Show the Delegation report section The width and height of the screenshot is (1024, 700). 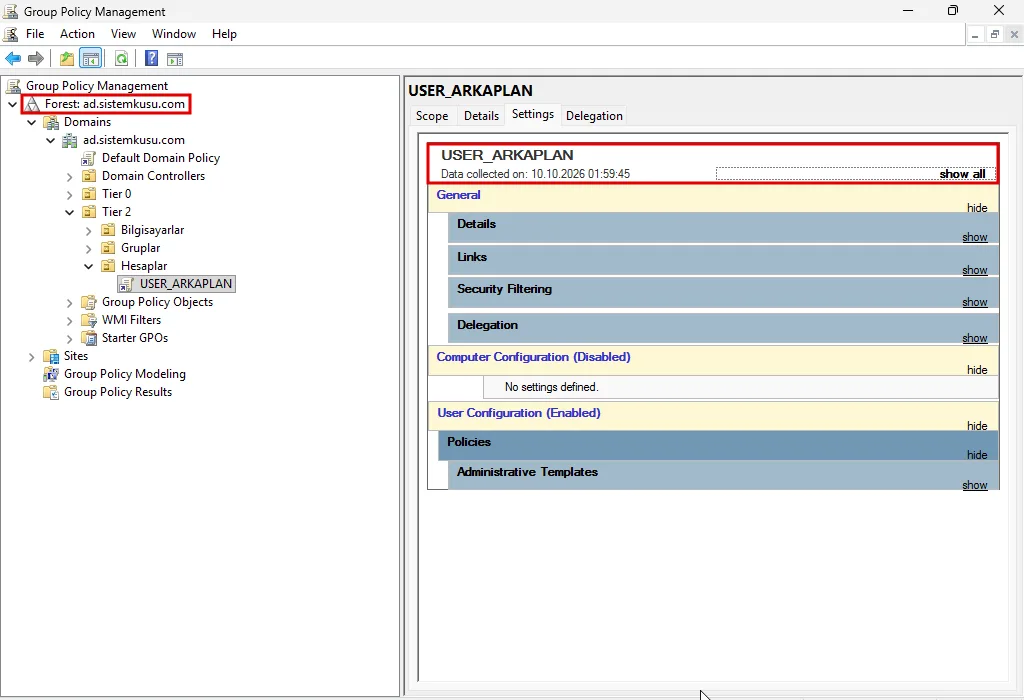point(974,338)
